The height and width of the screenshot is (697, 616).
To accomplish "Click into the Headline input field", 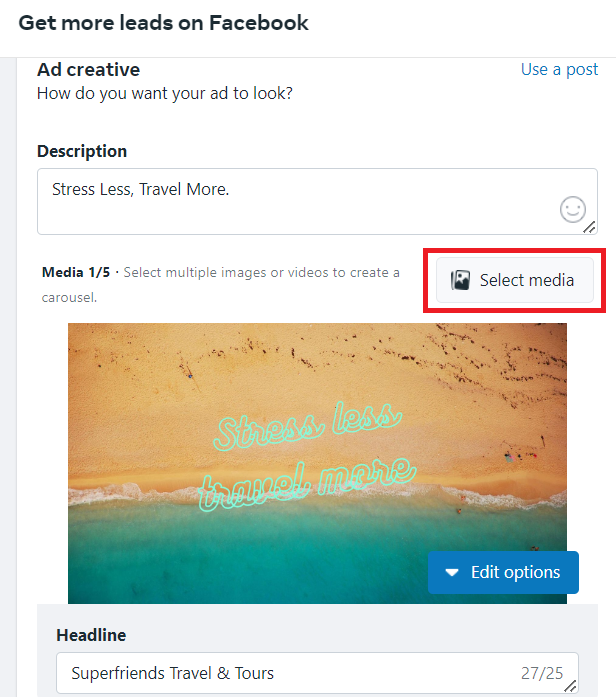I will coord(317,673).
